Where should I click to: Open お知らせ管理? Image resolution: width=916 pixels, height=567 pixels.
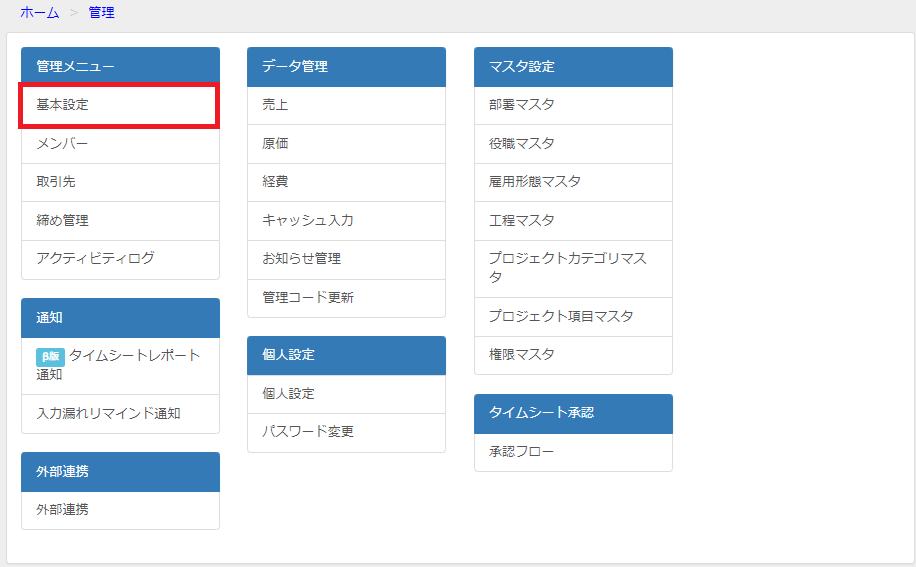coord(346,259)
